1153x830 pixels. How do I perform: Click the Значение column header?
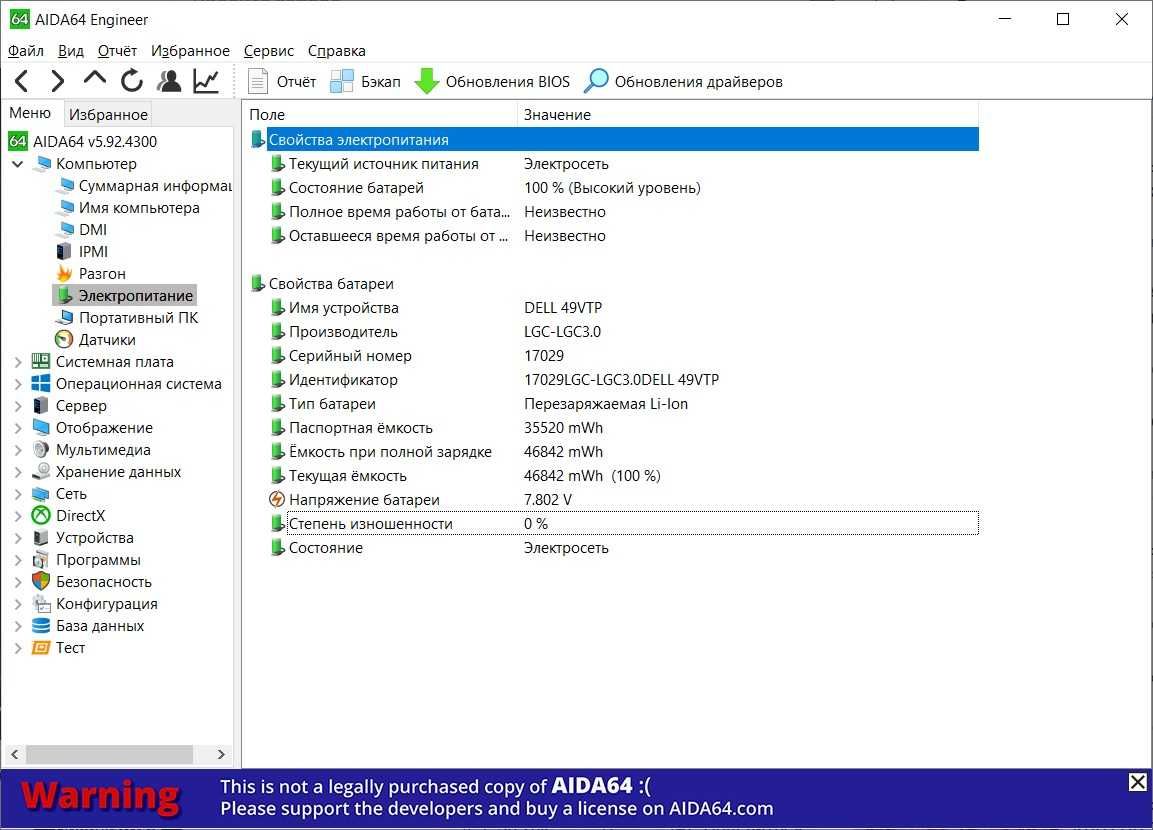[748, 115]
